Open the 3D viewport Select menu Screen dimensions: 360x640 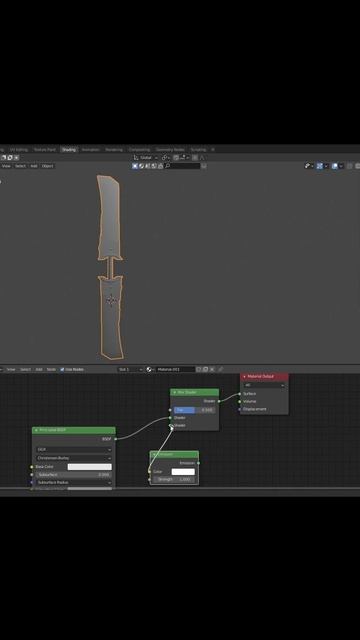pyautogui.click(x=20, y=166)
